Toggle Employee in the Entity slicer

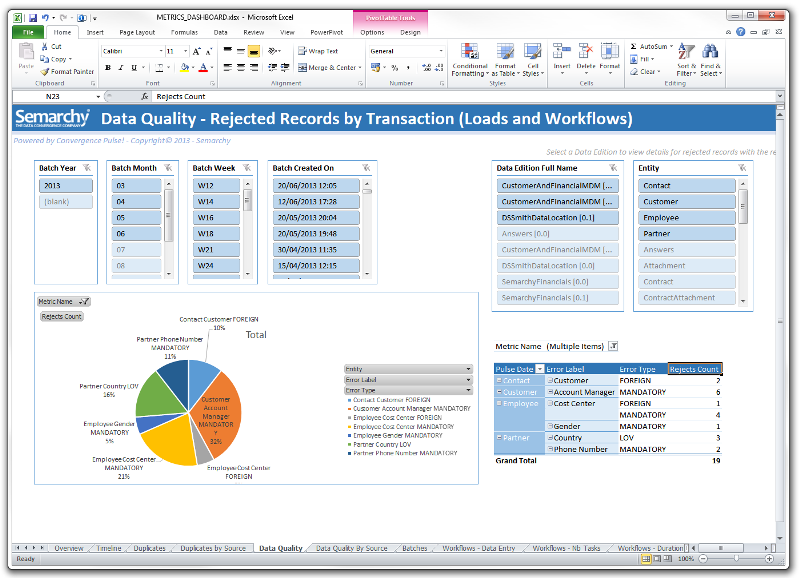coord(687,218)
